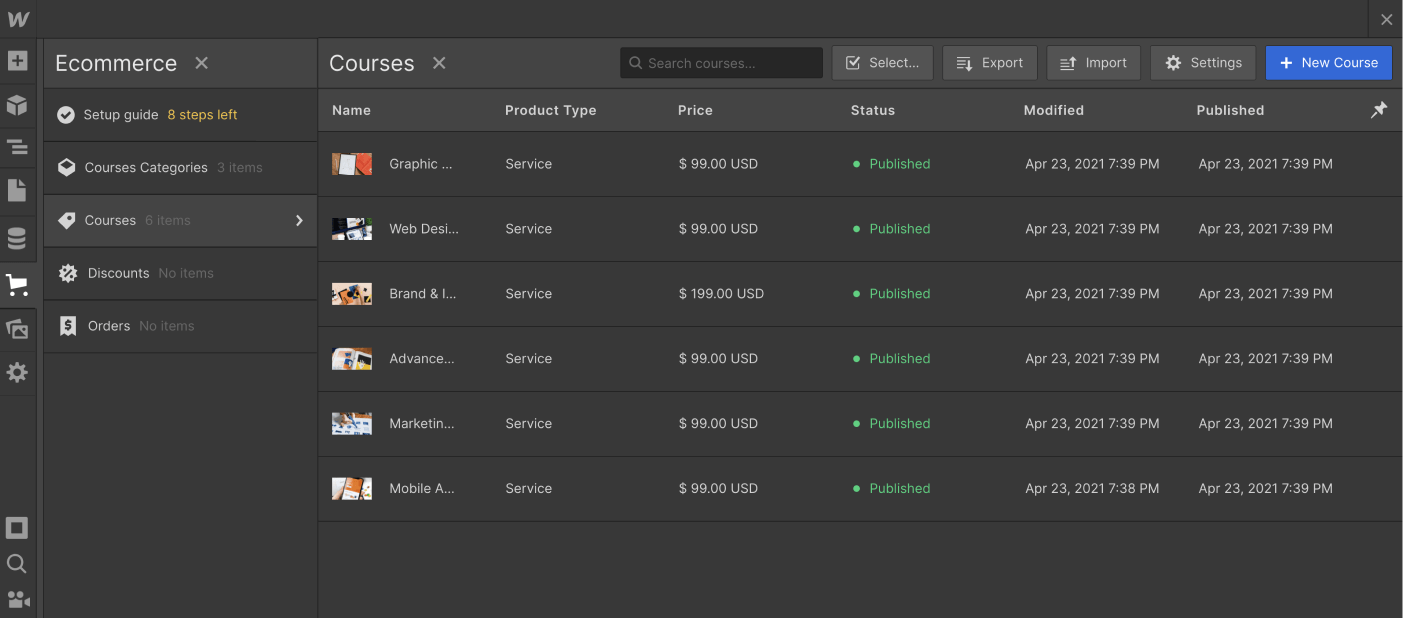Image resolution: width=1403 pixels, height=619 pixels.
Task: Open the Brand & I... course thumbnail
Action: 352,294
